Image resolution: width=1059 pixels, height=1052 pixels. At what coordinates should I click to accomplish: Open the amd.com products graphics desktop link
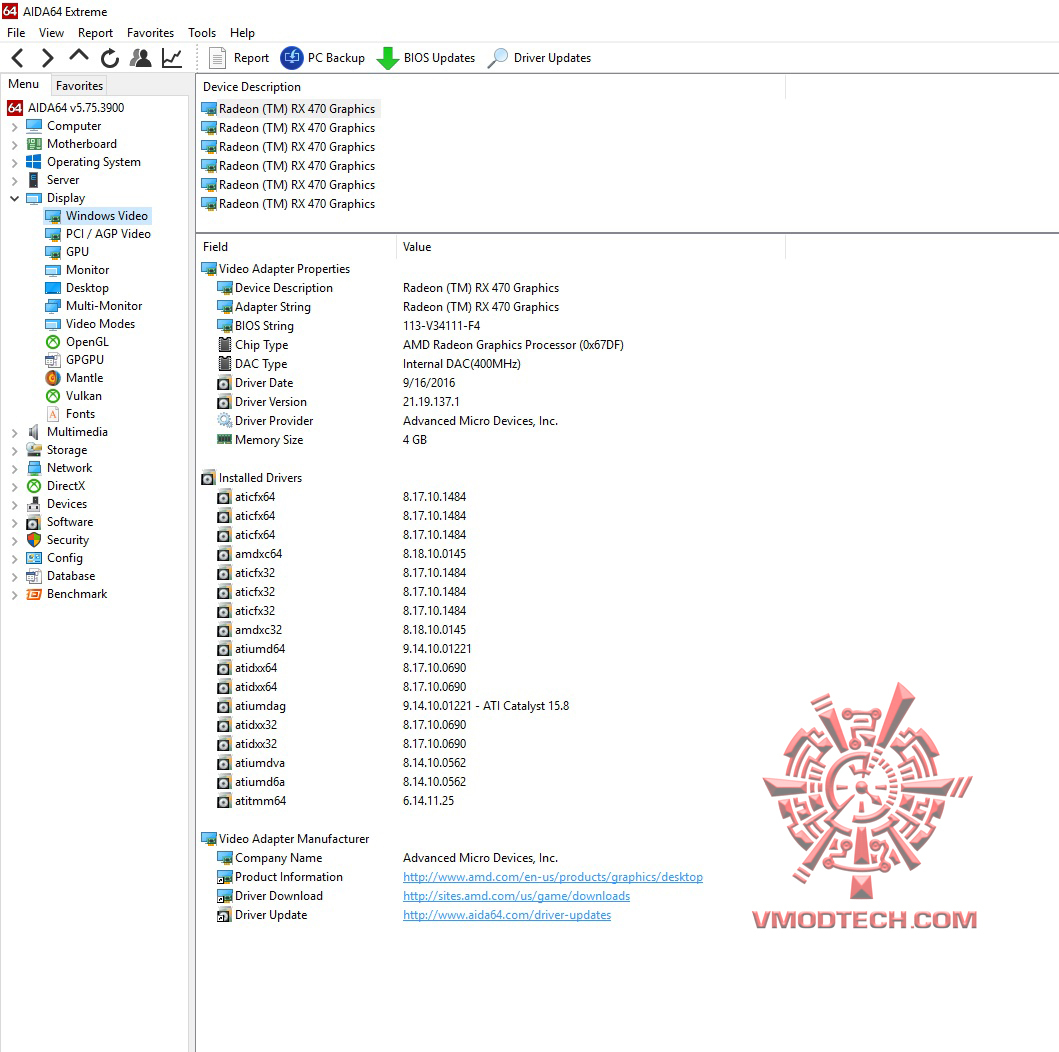[x=552, y=877]
